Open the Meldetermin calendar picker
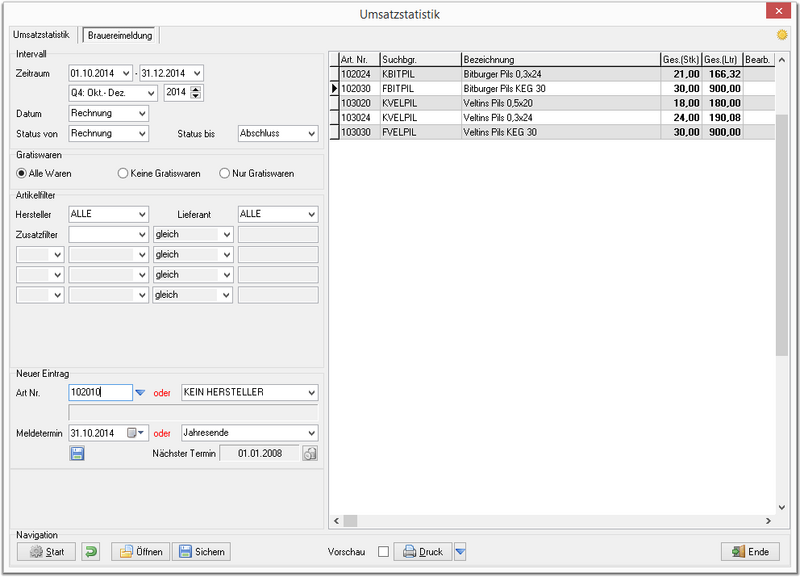The height and width of the screenshot is (577, 800). click(x=135, y=433)
